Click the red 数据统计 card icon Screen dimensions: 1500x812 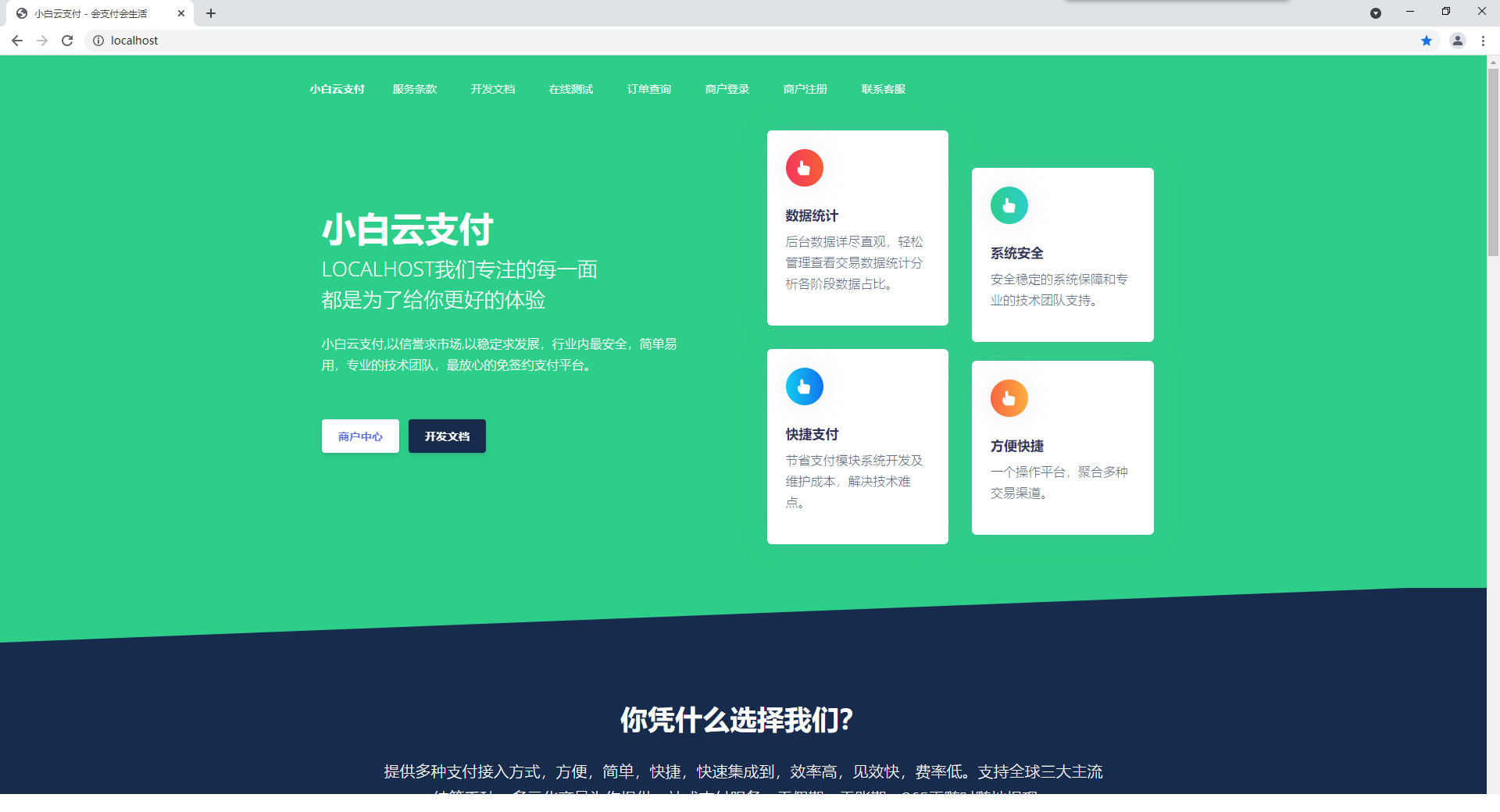[x=804, y=168]
